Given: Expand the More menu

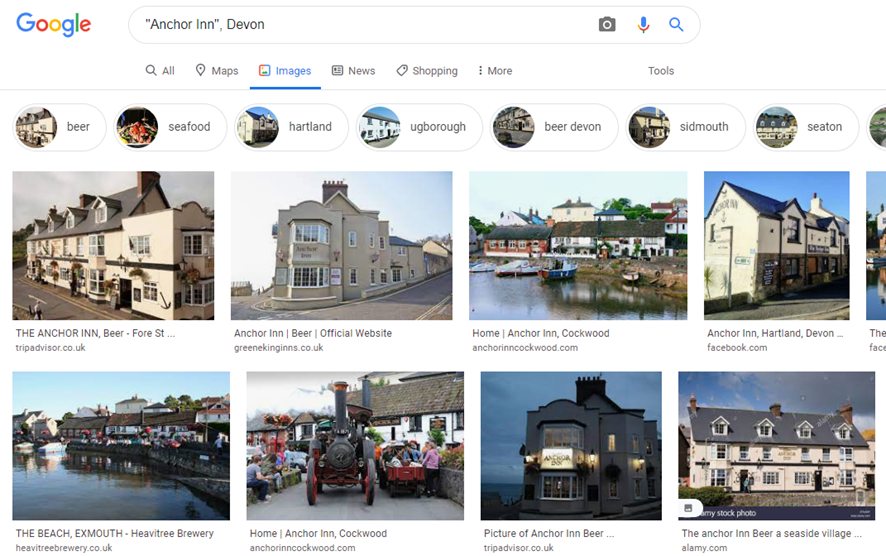Looking at the screenshot, I should click(x=494, y=71).
